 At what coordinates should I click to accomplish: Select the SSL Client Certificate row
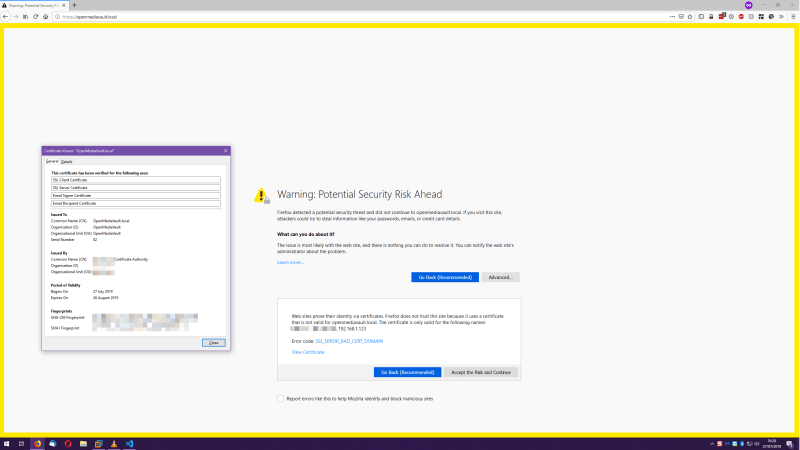pyautogui.click(x=136, y=180)
